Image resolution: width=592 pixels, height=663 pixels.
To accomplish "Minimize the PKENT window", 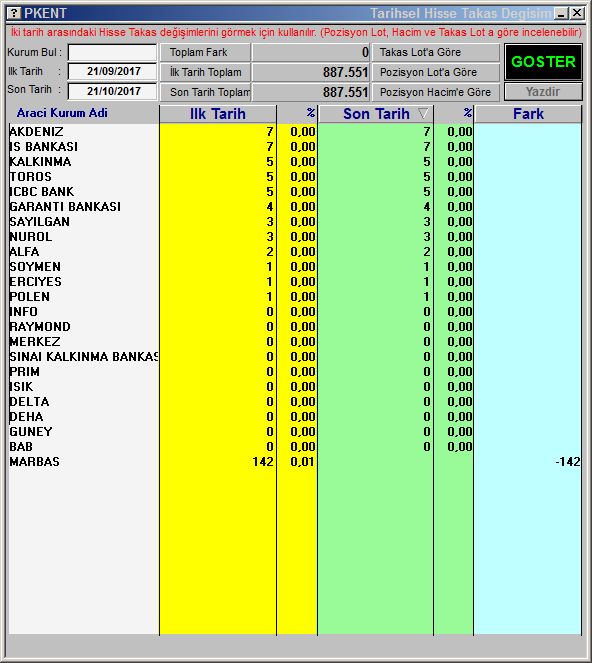I will pos(562,14).
